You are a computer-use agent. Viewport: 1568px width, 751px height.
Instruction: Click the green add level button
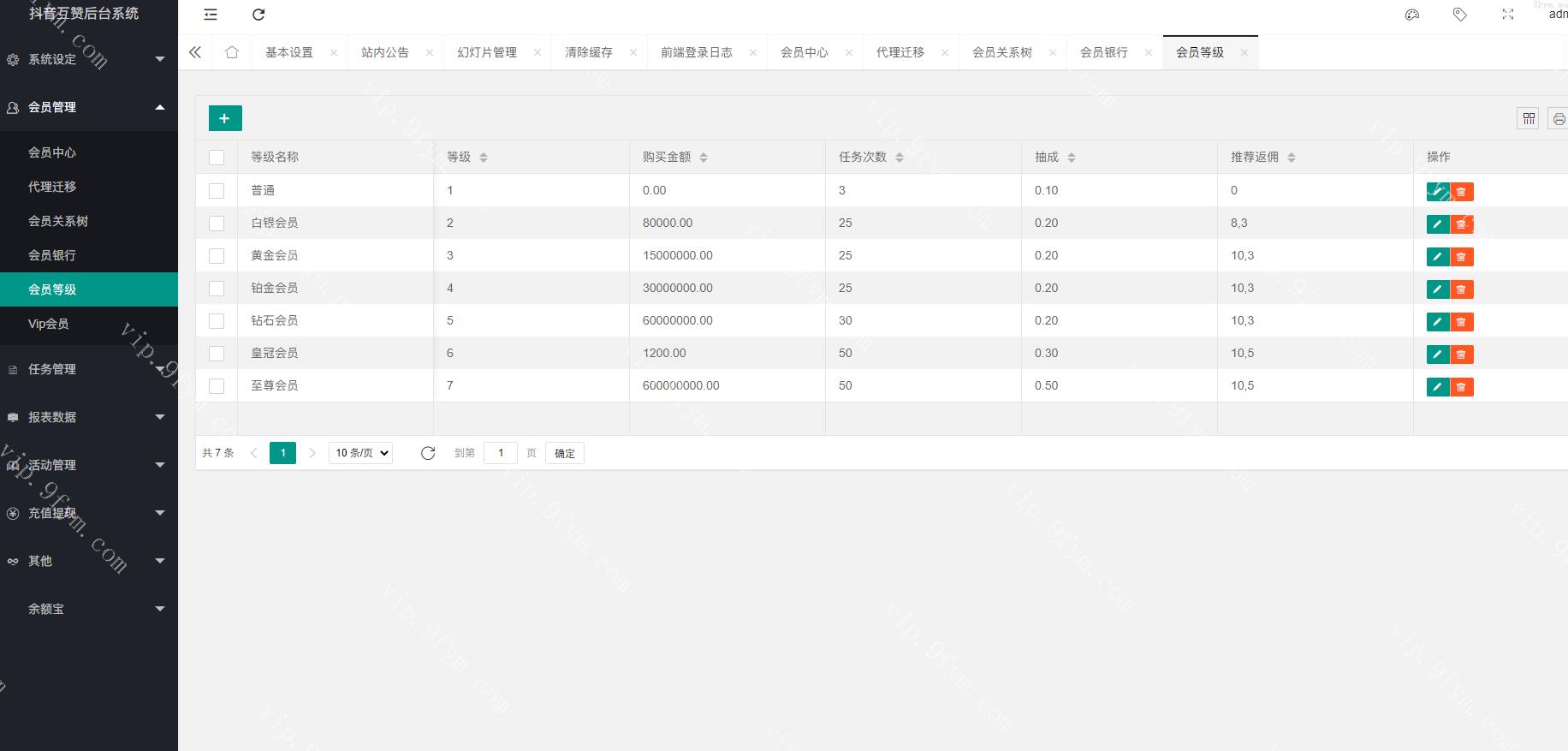(225, 118)
